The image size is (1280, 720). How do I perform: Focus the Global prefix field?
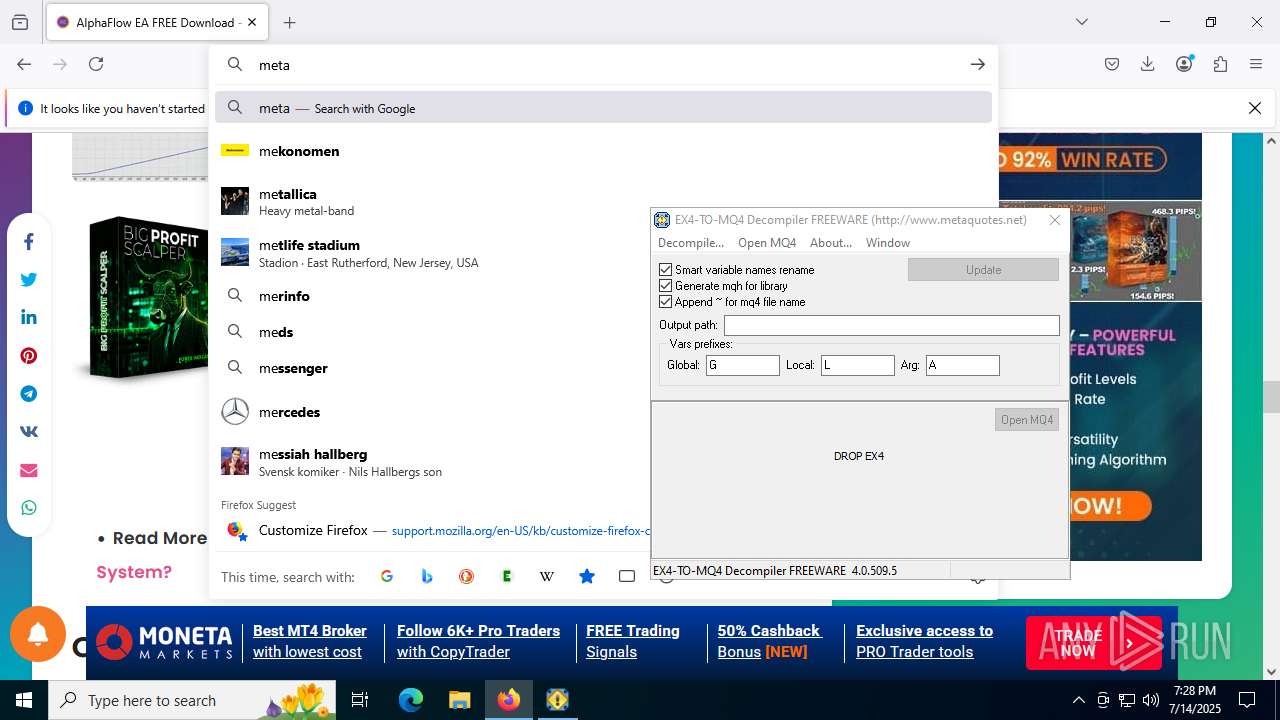click(743, 366)
